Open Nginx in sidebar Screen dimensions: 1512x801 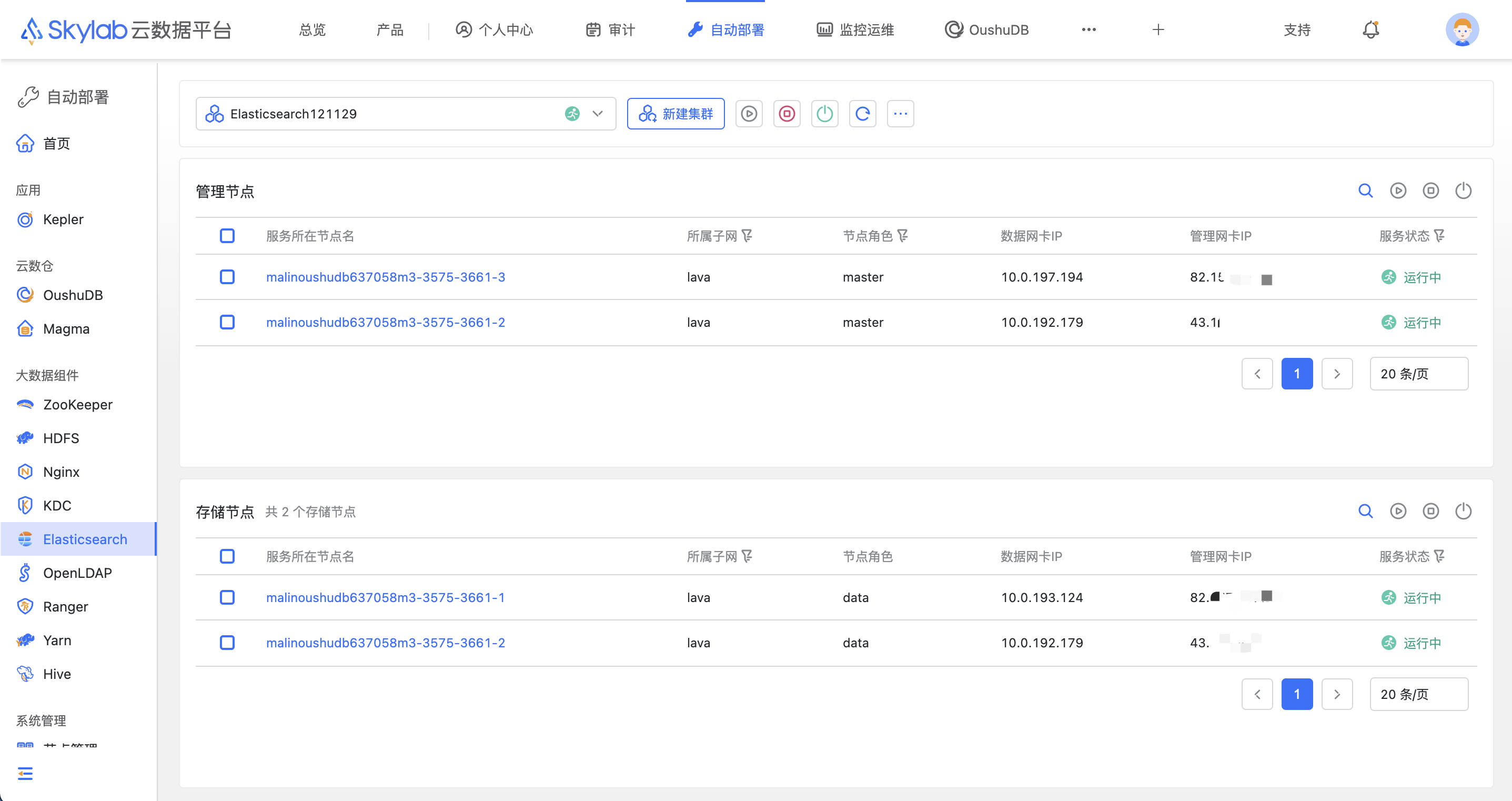(x=79, y=472)
